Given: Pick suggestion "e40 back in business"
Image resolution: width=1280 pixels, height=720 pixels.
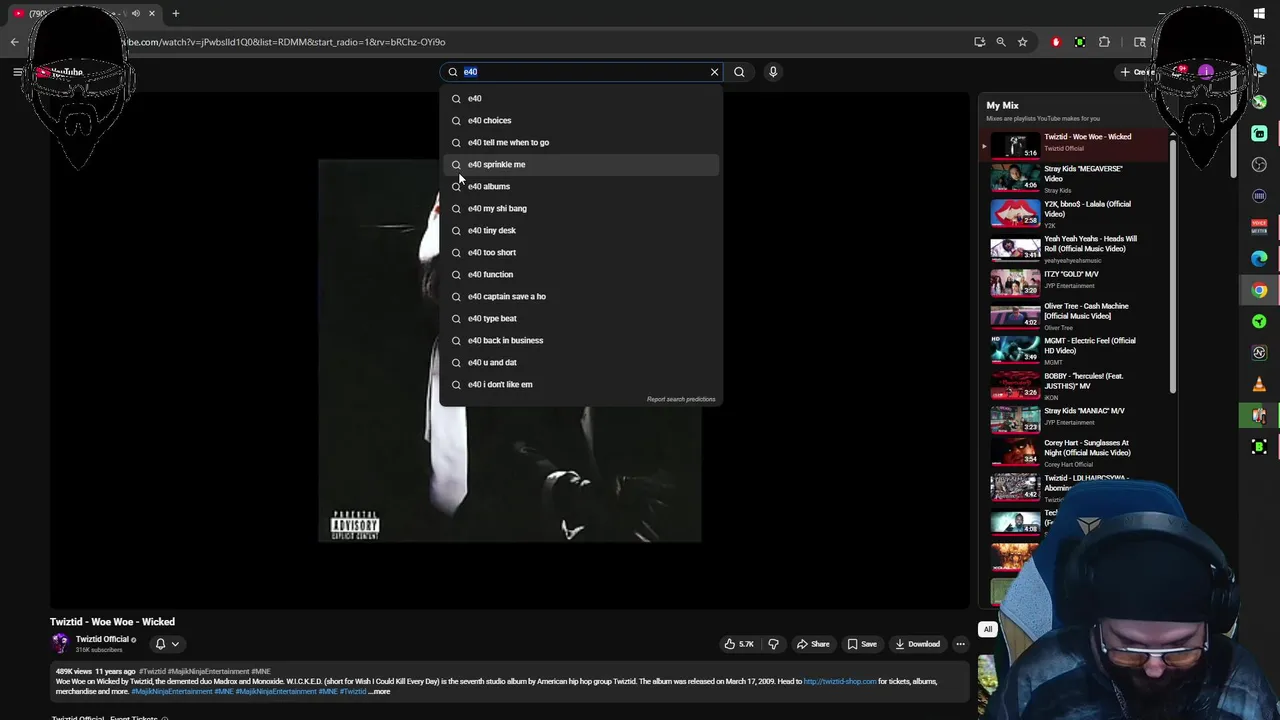Looking at the screenshot, I should pos(581,340).
